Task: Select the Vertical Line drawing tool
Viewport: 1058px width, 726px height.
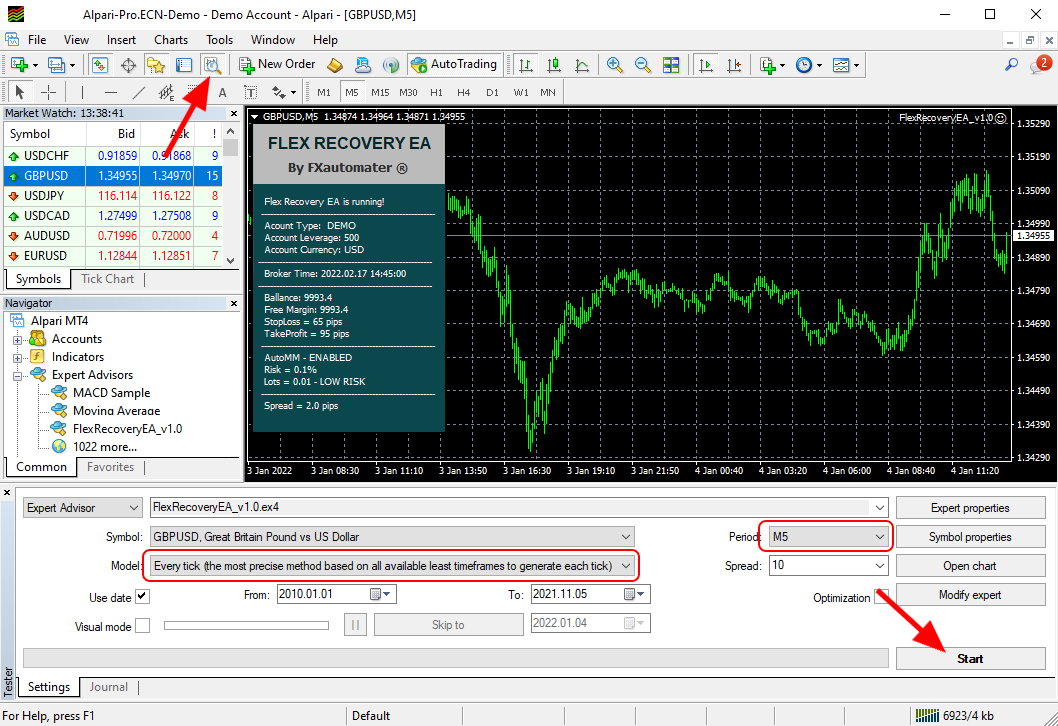Action: [x=82, y=92]
